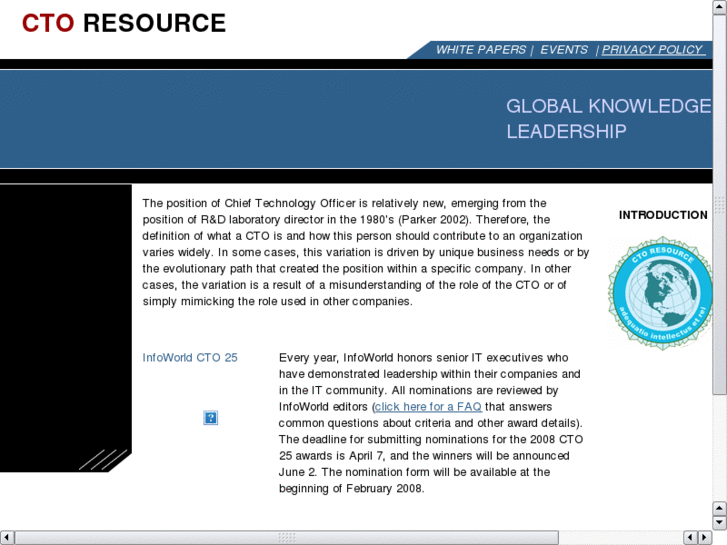Click the INTRODUCTION heading text
The height and width of the screenshot is (545, 727).
tap(663, 215)
